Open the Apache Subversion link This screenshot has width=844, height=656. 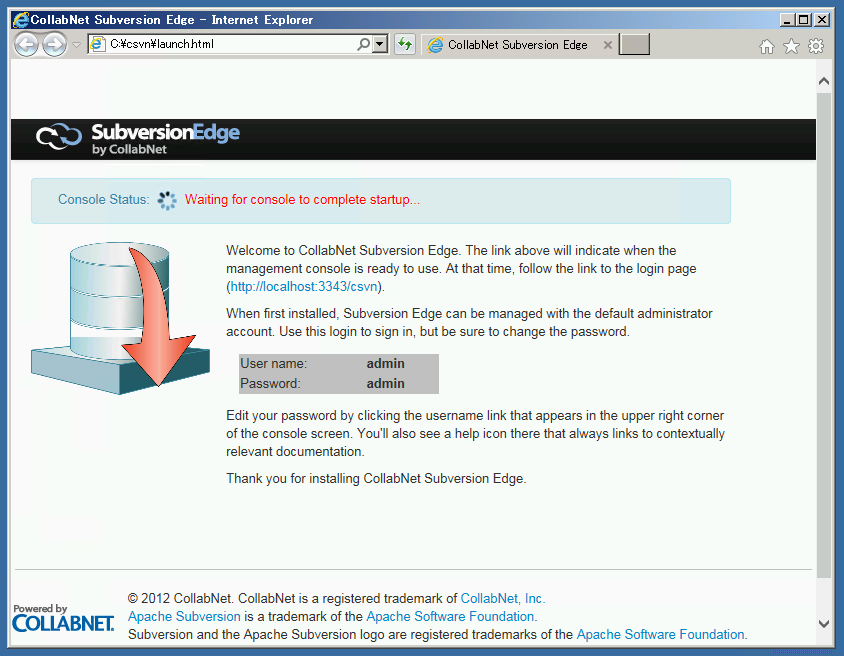(184, 616)
